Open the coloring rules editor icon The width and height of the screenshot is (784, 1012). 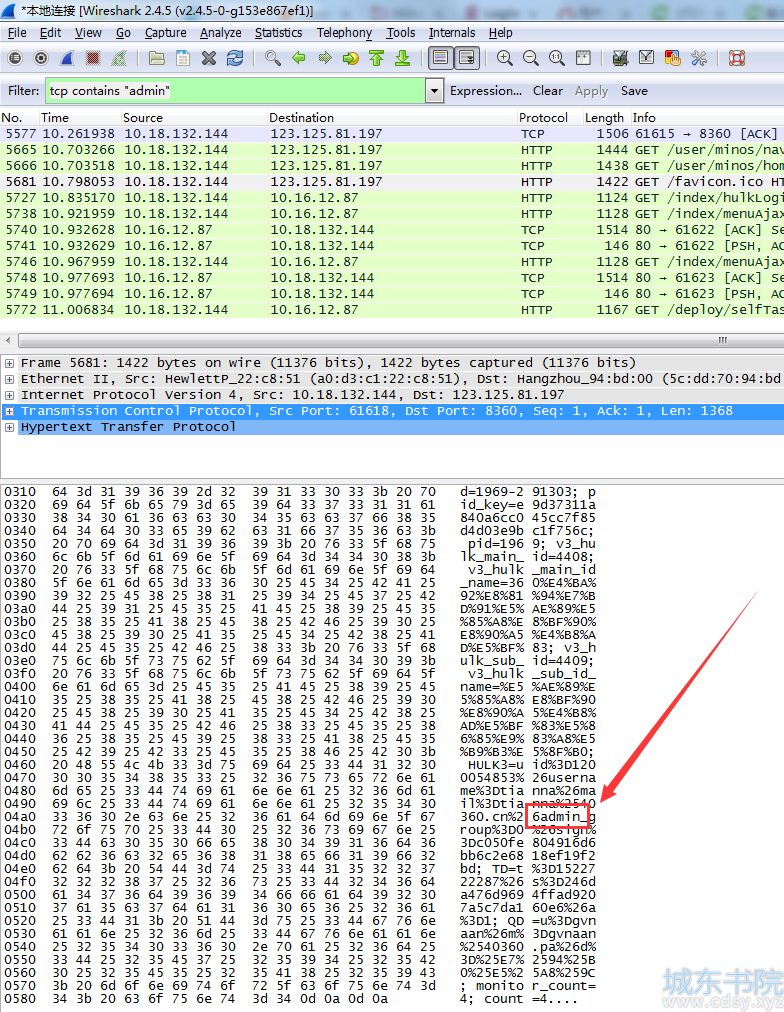tap(672, 58)
